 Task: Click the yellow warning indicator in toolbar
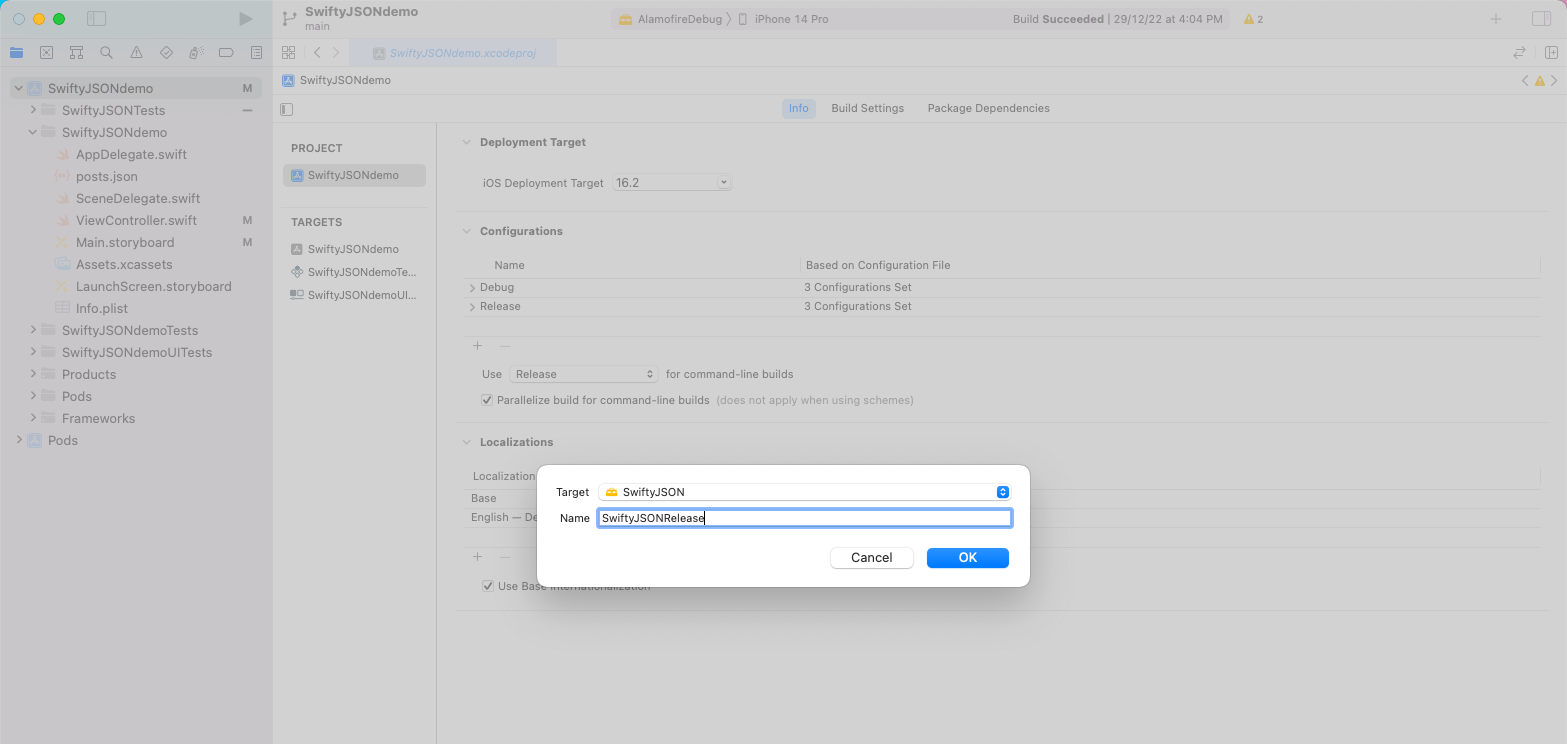[1253, 19]
